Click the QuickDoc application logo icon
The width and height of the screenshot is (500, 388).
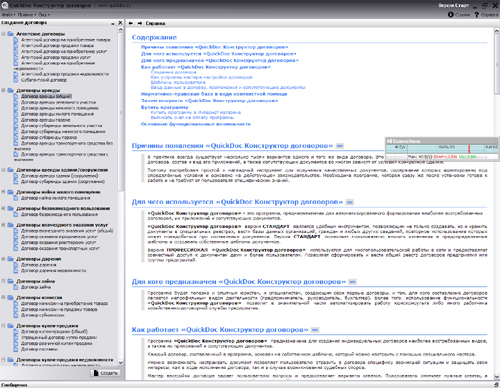point(4,5)
